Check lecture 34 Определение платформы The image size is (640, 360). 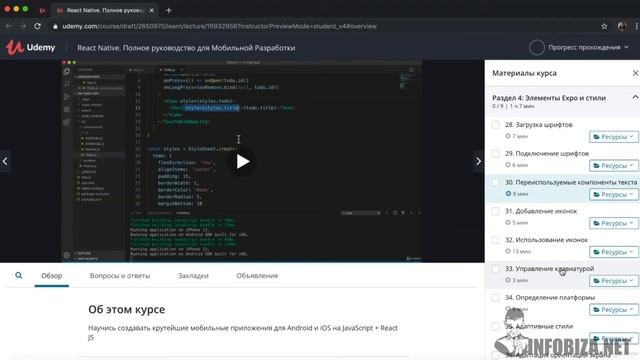pos(495,298)
